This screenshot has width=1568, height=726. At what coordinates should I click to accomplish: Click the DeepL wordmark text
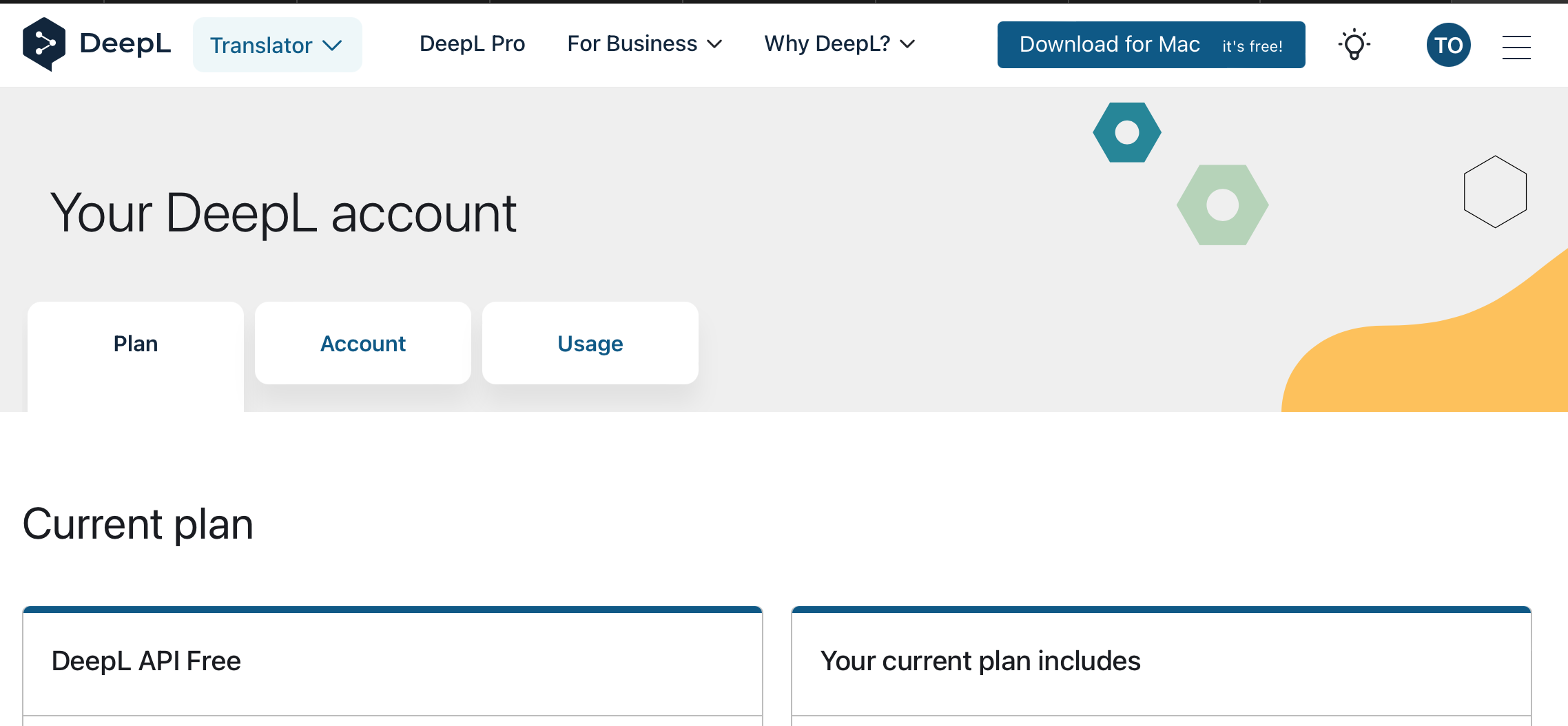[x=125, y=43]
